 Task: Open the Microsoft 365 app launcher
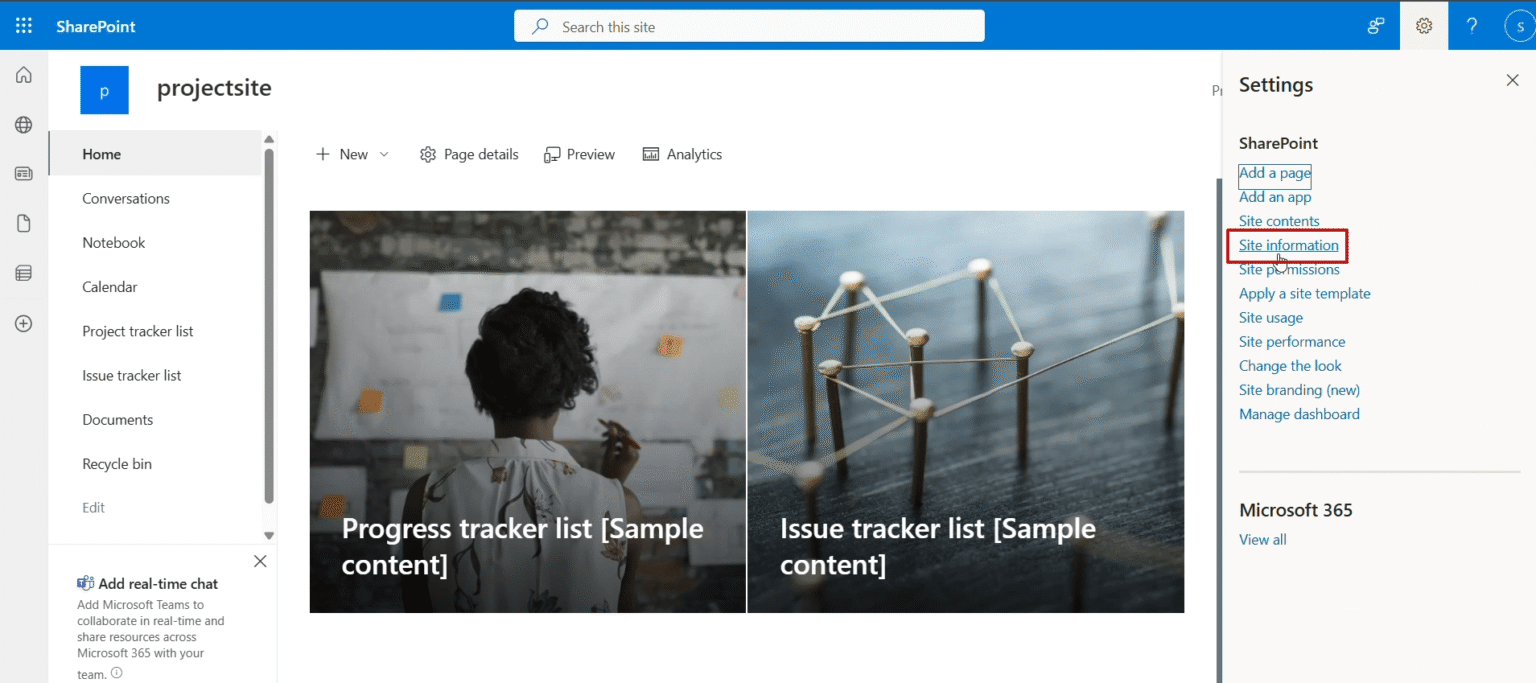[23, 25]
